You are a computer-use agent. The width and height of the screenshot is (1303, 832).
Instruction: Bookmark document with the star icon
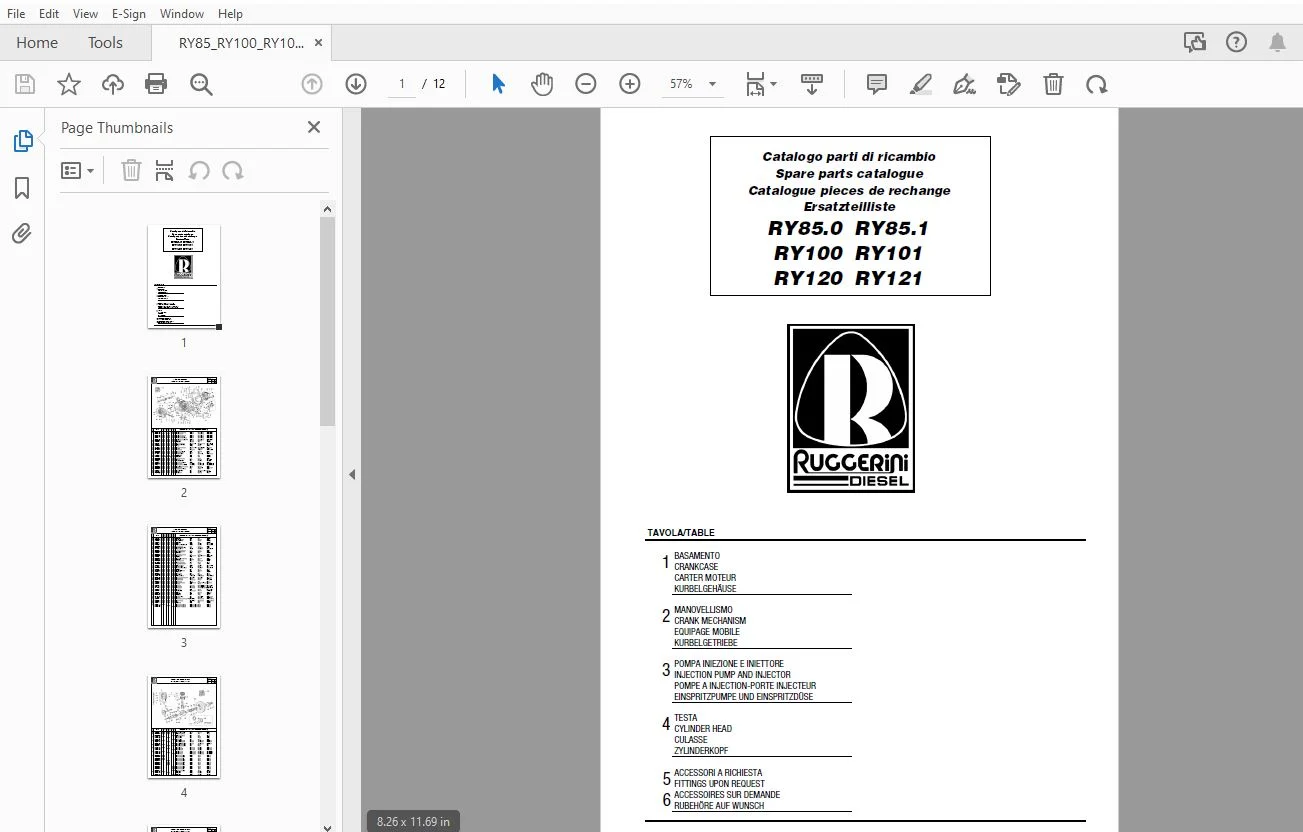coord(68,84)
